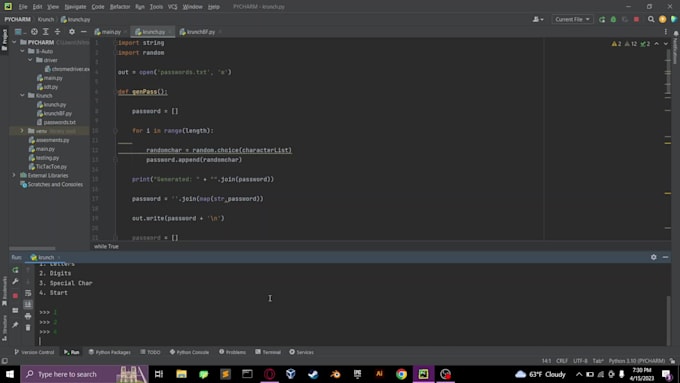680x383 pixels.
Task: Open TODO tool window
Action: [150, 352]
